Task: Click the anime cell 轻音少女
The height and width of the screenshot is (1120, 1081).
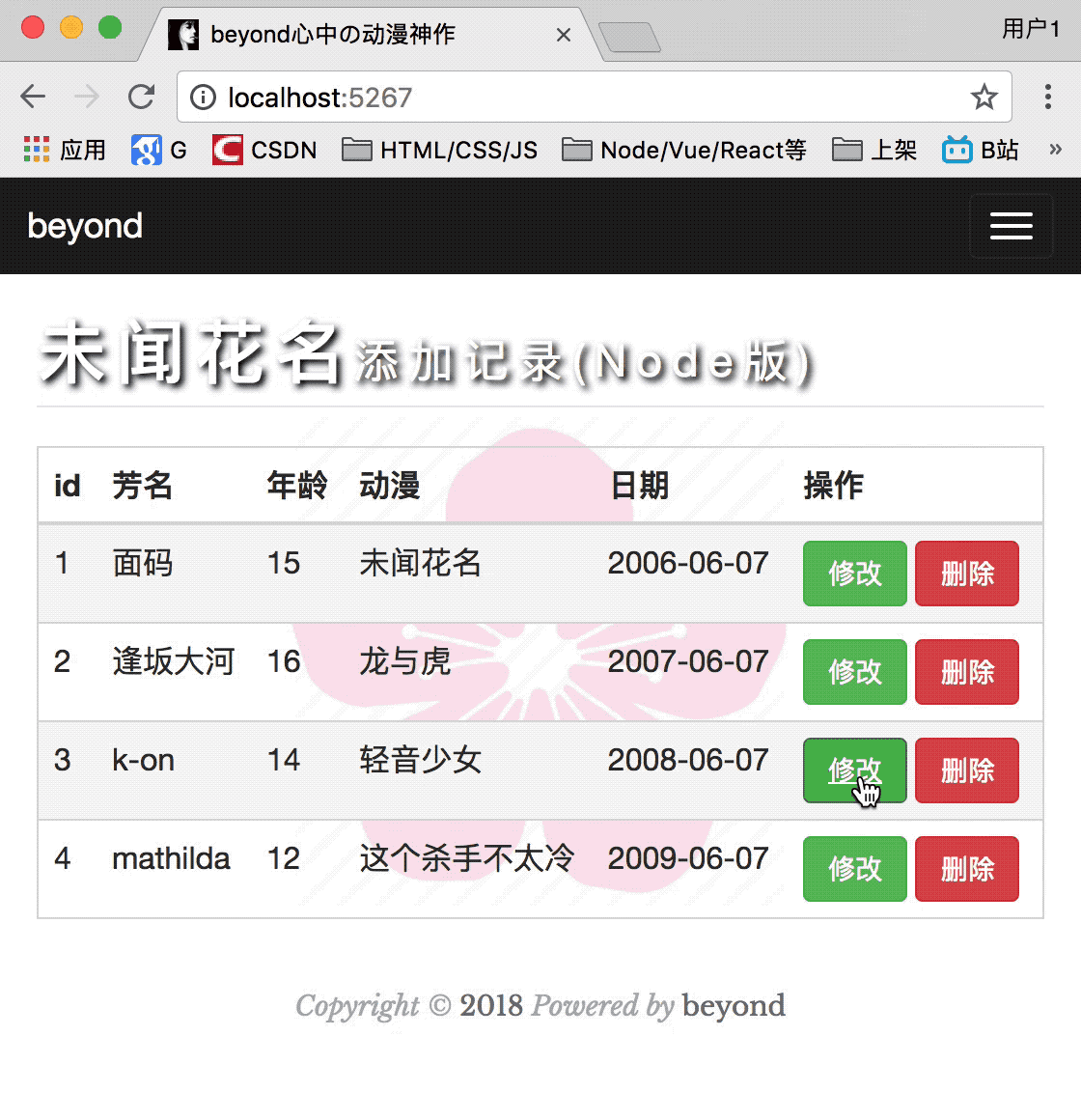Action: coord(421,760)
